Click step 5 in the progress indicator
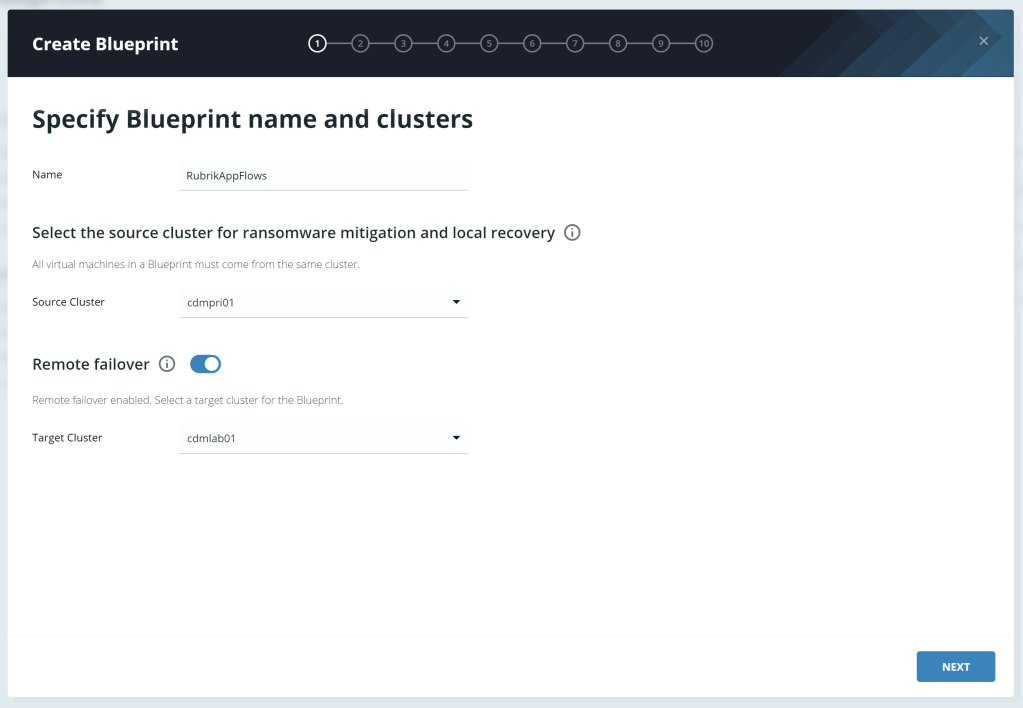Viewport: 1023px width, 708px height. point(489,44)
